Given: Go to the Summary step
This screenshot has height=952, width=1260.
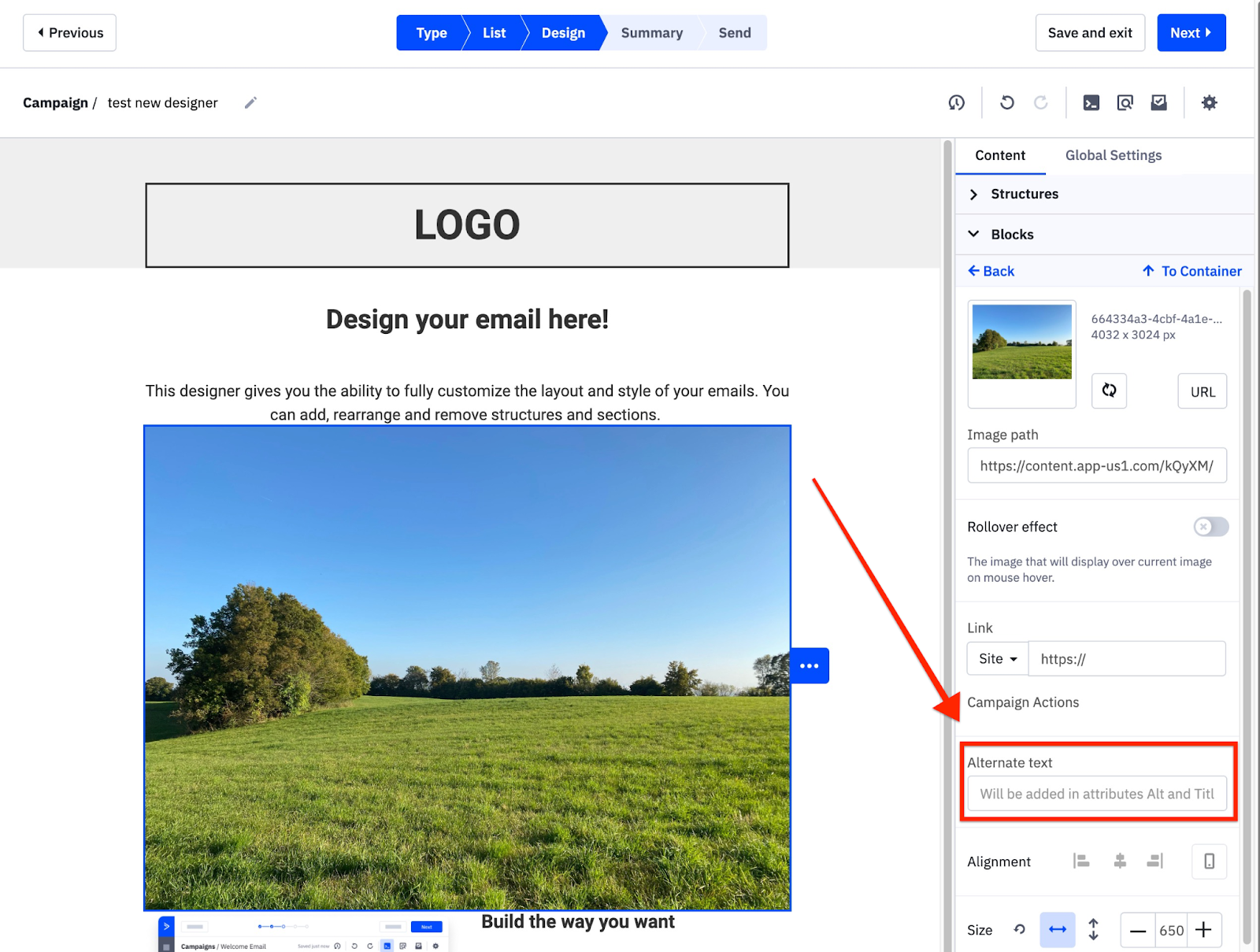Looking at the screenshot, I should click(x=651, y=33).
